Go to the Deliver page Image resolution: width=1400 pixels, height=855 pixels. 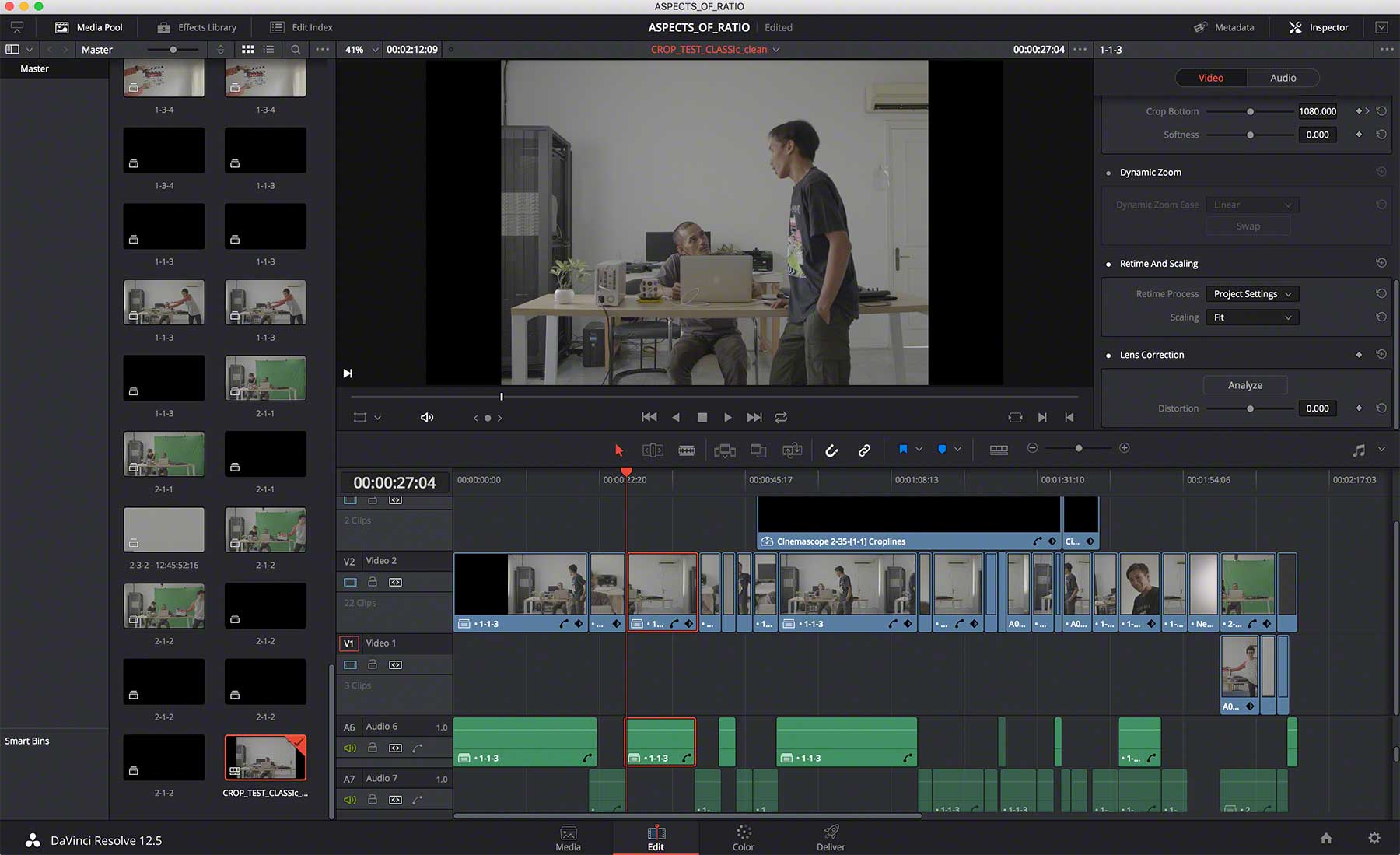click(x=831, y=838)
